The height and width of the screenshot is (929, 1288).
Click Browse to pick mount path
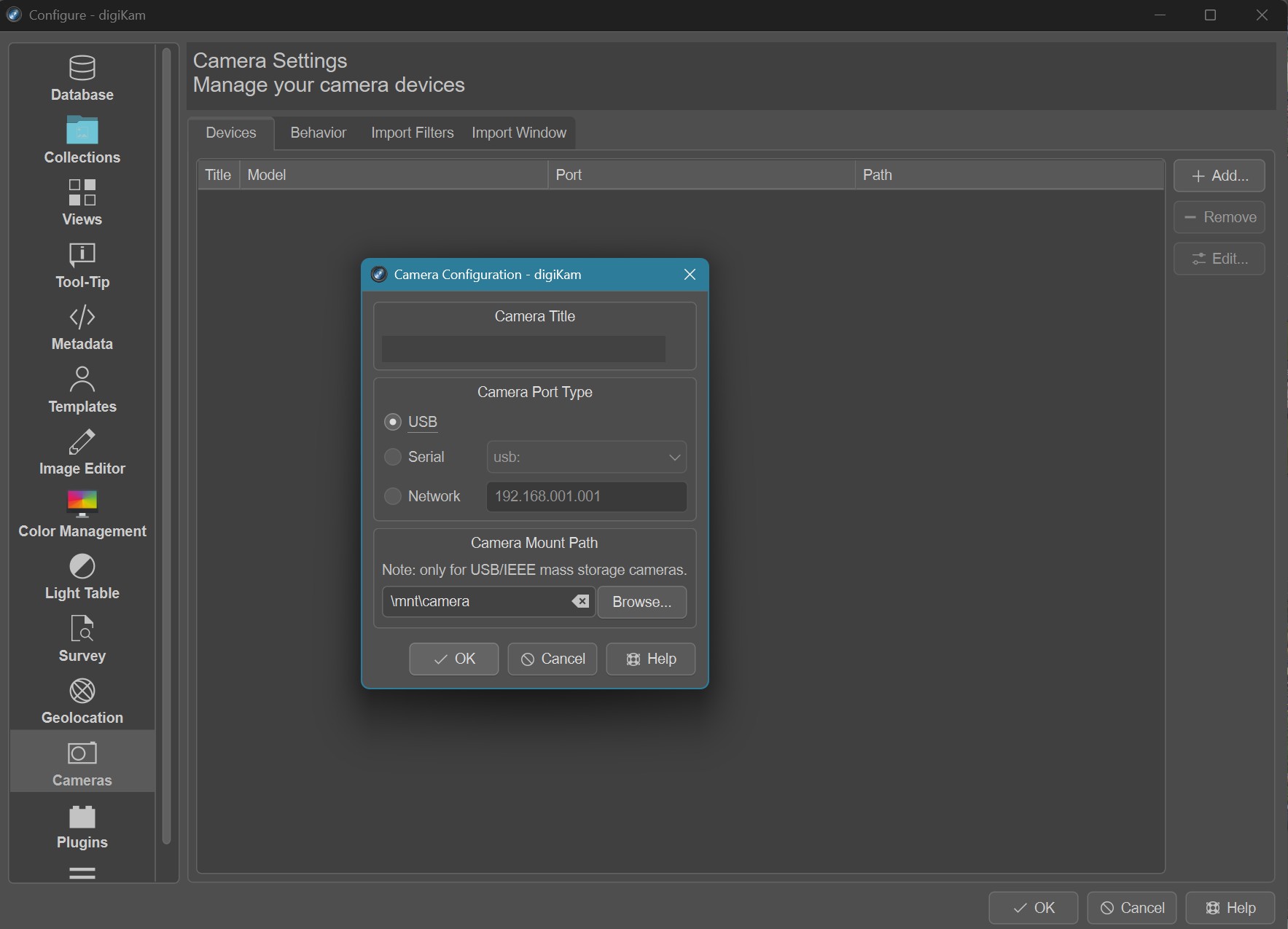641,602
